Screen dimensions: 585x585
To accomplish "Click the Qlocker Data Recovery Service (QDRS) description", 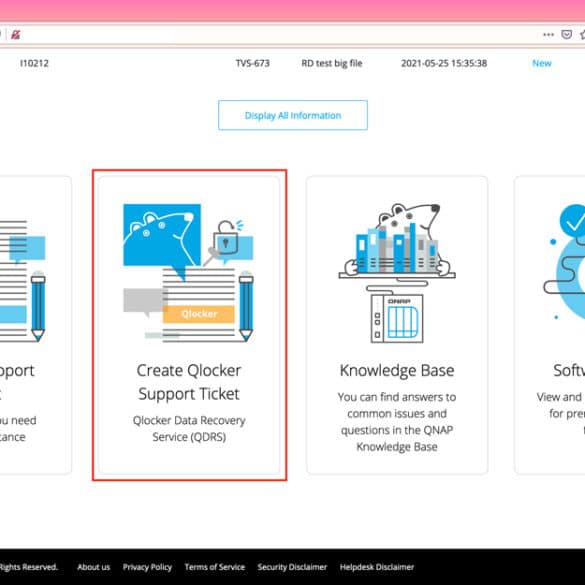I will [189, 428].
